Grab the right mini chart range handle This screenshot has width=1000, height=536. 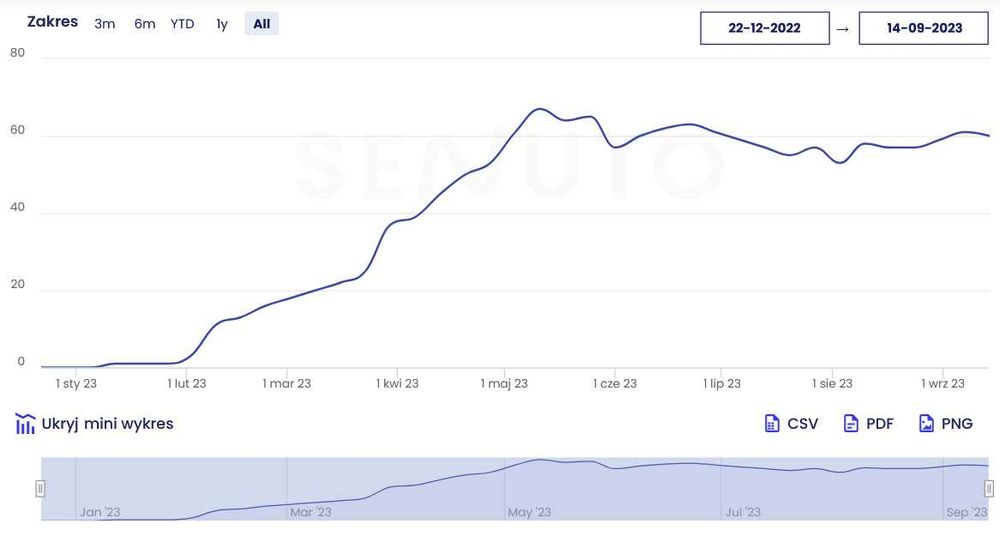coord(989,488)
